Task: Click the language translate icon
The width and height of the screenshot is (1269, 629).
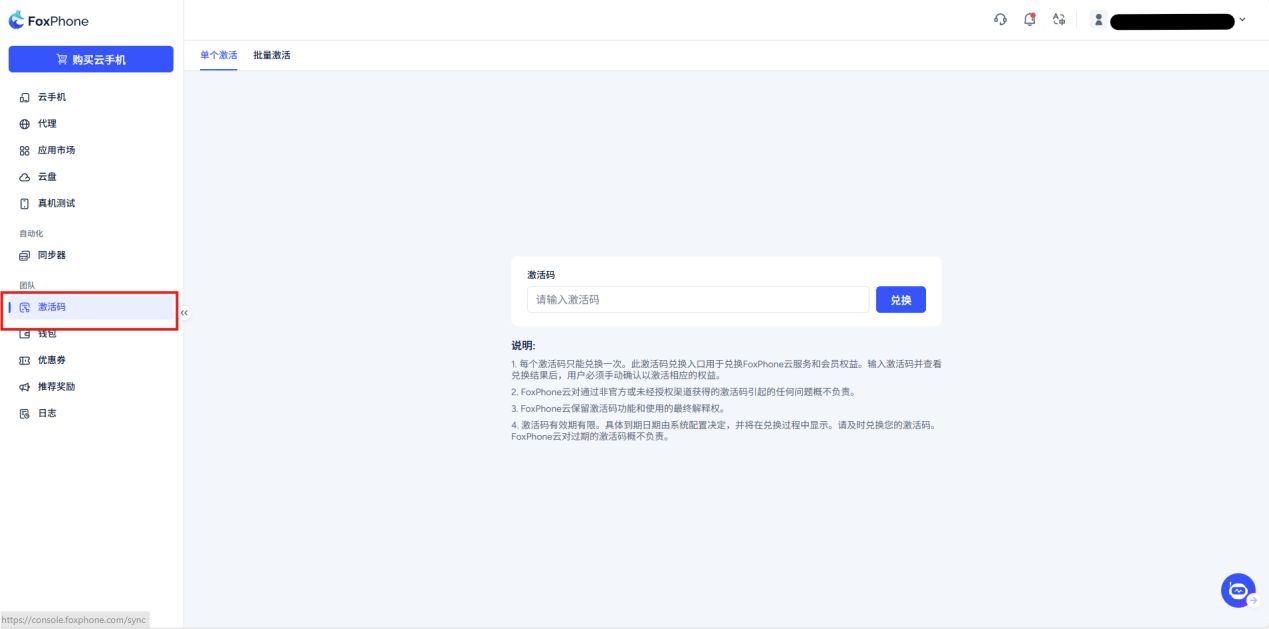Action: pos(1058,20)
